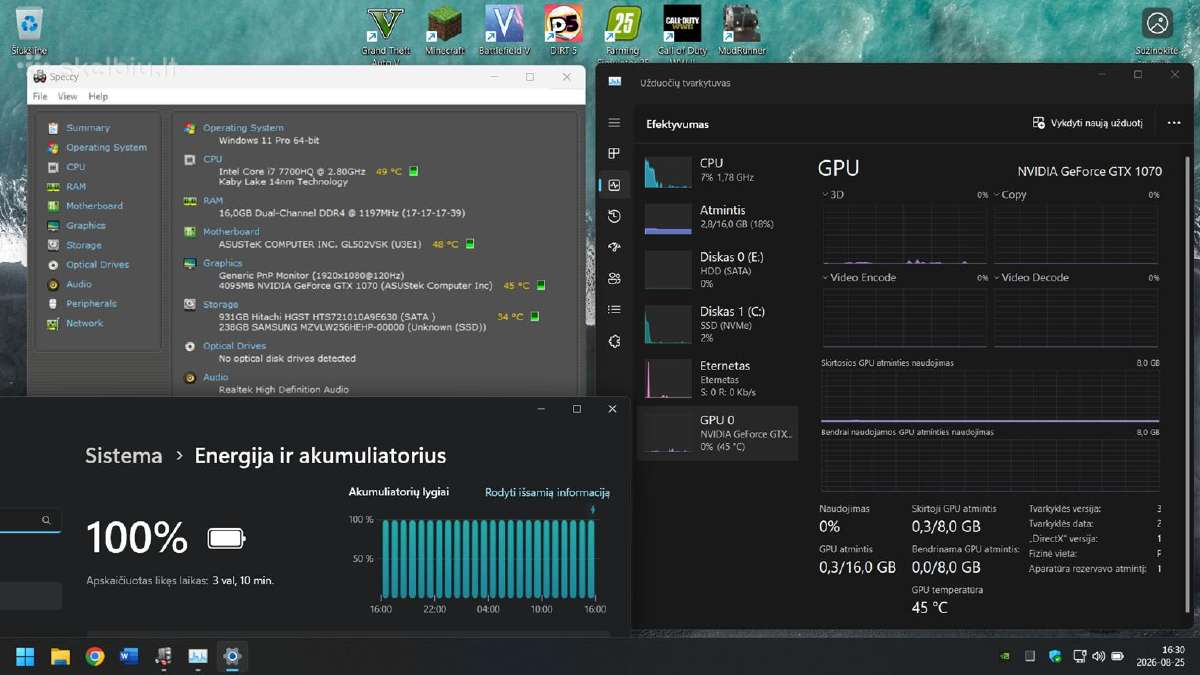Open Microsoft Word from the taskbar
This screenshot has width=1200, height=675.
tap(129, 657)
